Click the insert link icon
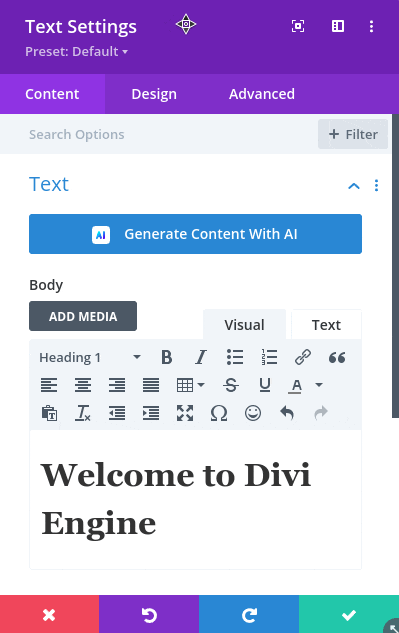The image size is (399, 633). (303, 357)
